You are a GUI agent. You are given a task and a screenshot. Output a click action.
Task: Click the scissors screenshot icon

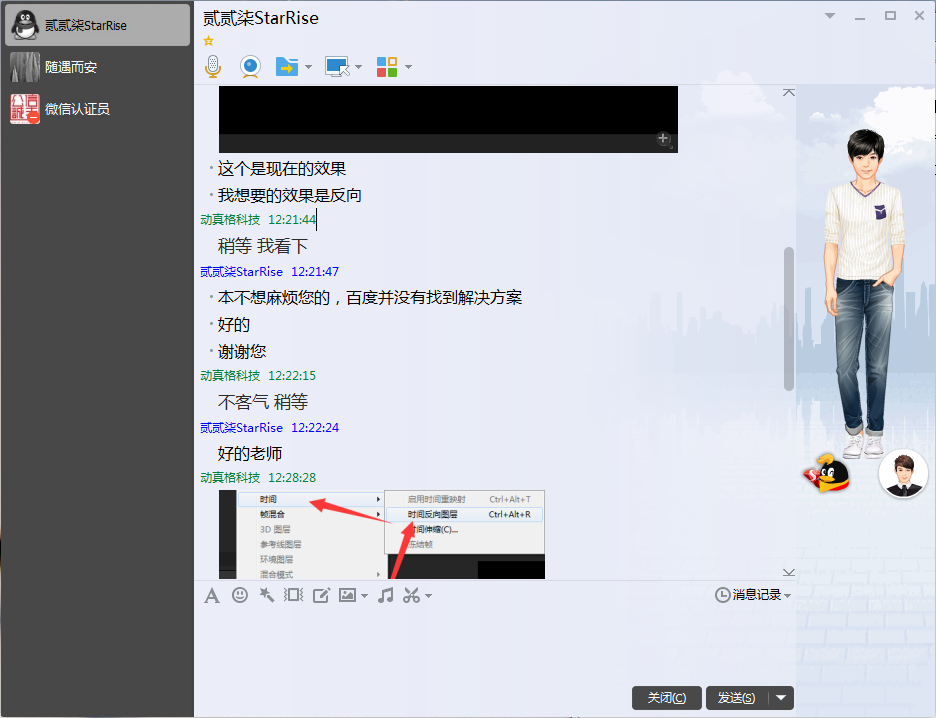[411, 595]
